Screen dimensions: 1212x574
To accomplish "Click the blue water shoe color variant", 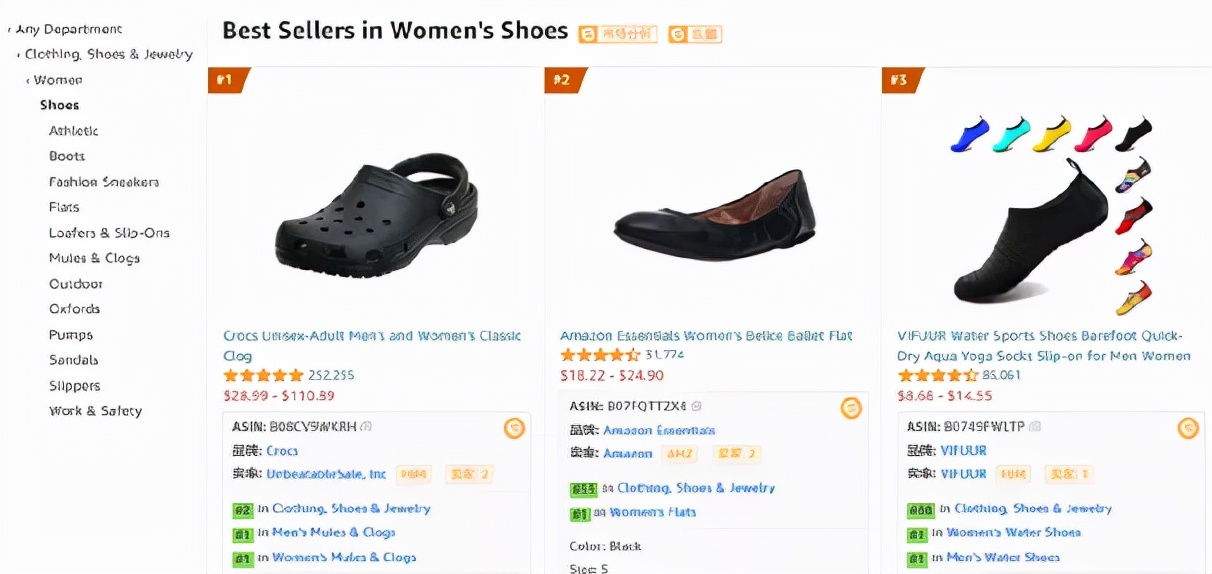I will coord(969,134).
